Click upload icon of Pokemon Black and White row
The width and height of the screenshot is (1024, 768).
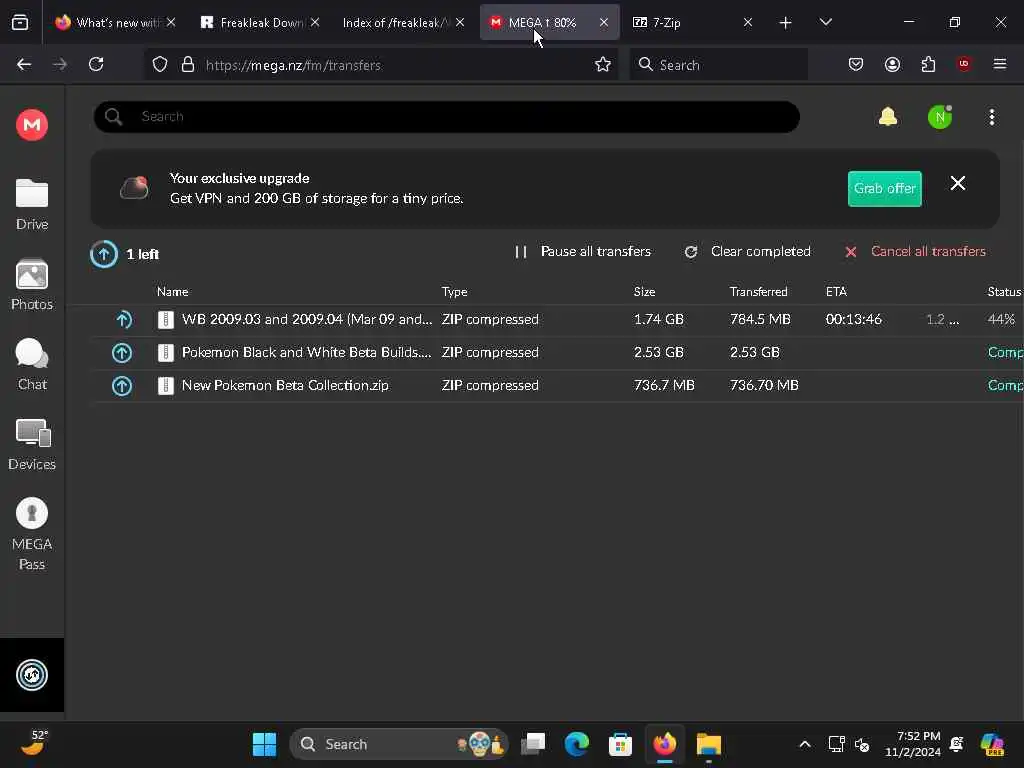coord(121,353)
